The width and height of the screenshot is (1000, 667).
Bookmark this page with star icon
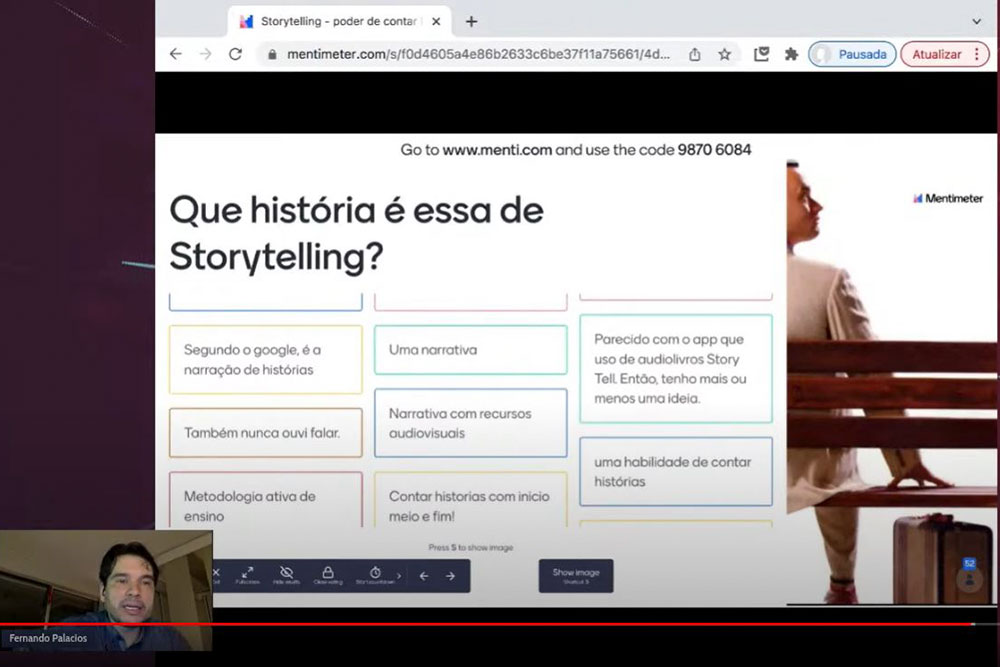coord(725,54)
